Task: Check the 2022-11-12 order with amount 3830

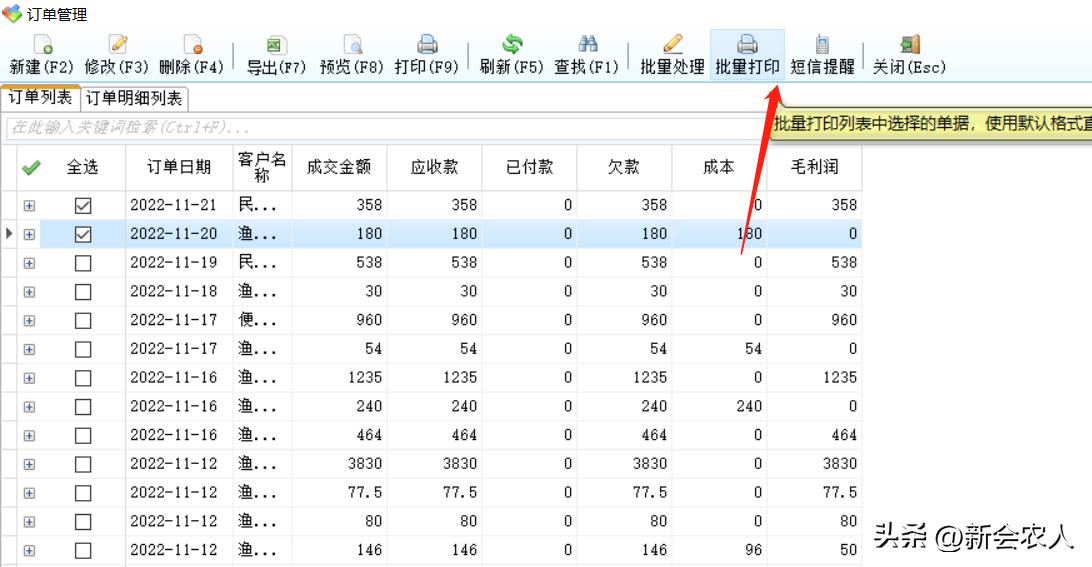Action: pos(83,464)
